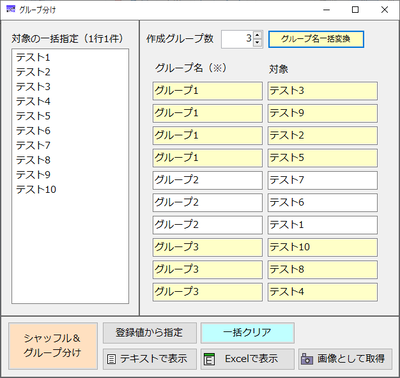
Task: Select the テスト5 line in target list
Action: (33, 116)
